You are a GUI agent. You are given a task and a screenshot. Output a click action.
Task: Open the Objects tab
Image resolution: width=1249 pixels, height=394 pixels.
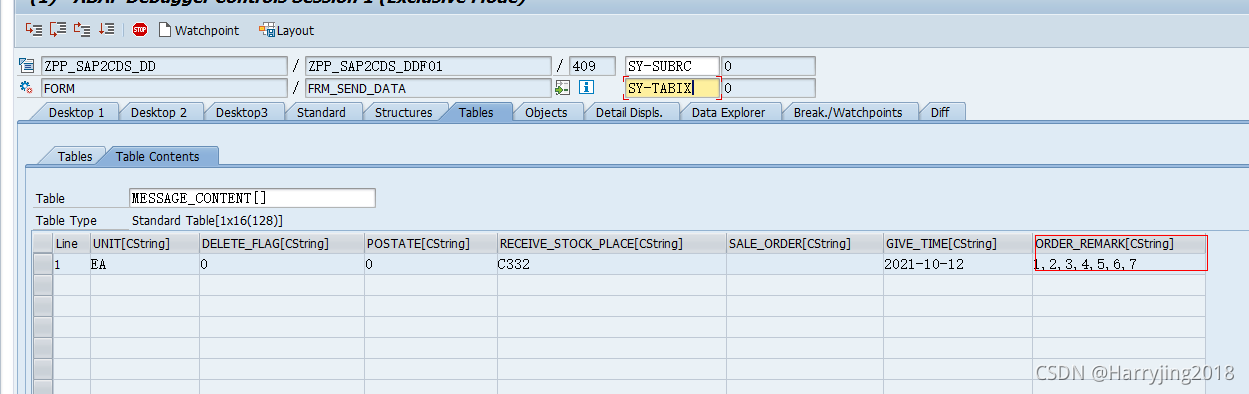[546, 112]
